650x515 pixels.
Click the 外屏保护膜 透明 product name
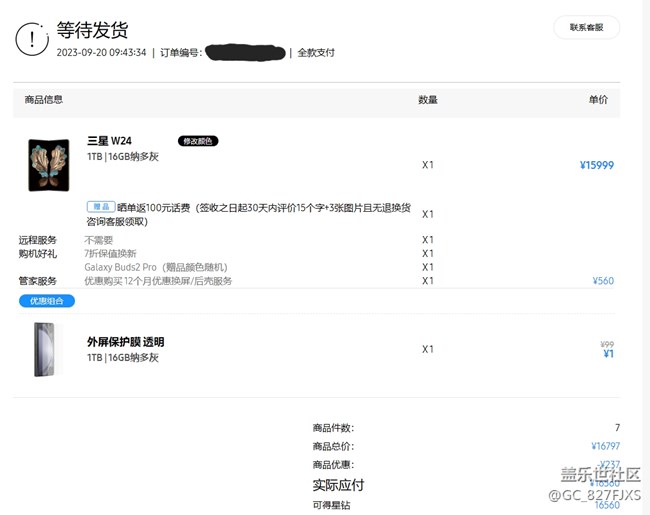point(125,342)
